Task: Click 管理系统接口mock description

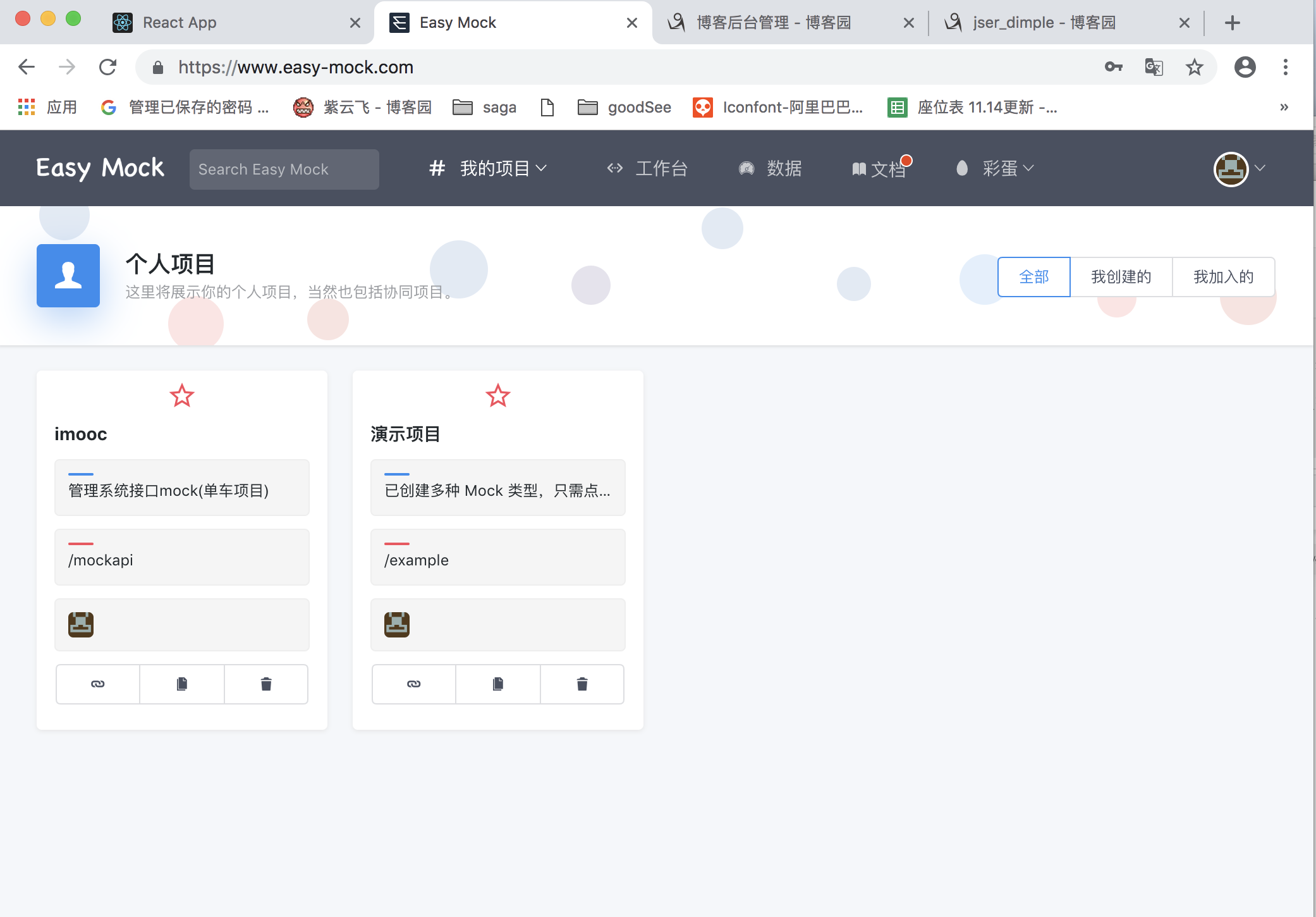Action: pos(182,488)
